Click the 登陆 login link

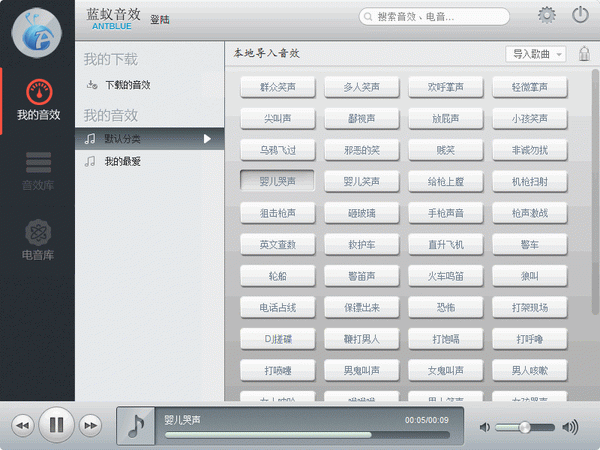(x=160, y=20)
